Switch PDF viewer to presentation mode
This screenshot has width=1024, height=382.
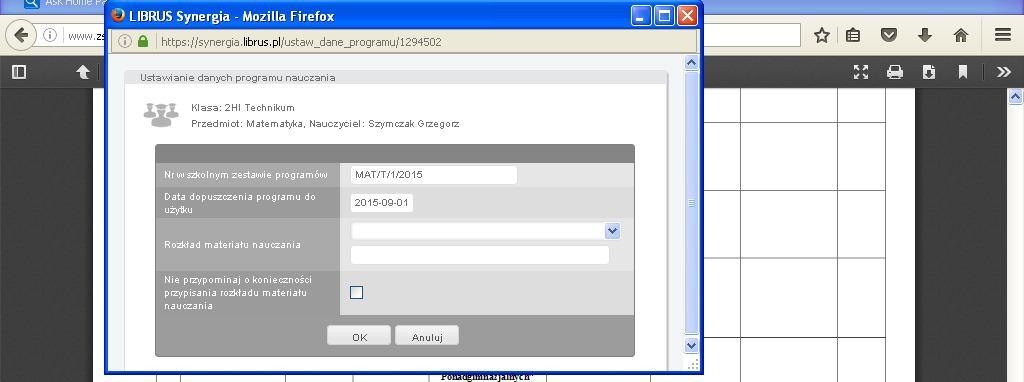point(861,72)
